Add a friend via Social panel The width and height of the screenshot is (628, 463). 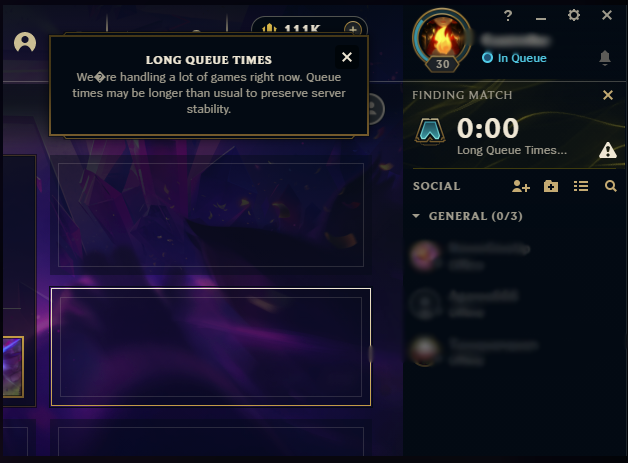click(x=521, y=186)
